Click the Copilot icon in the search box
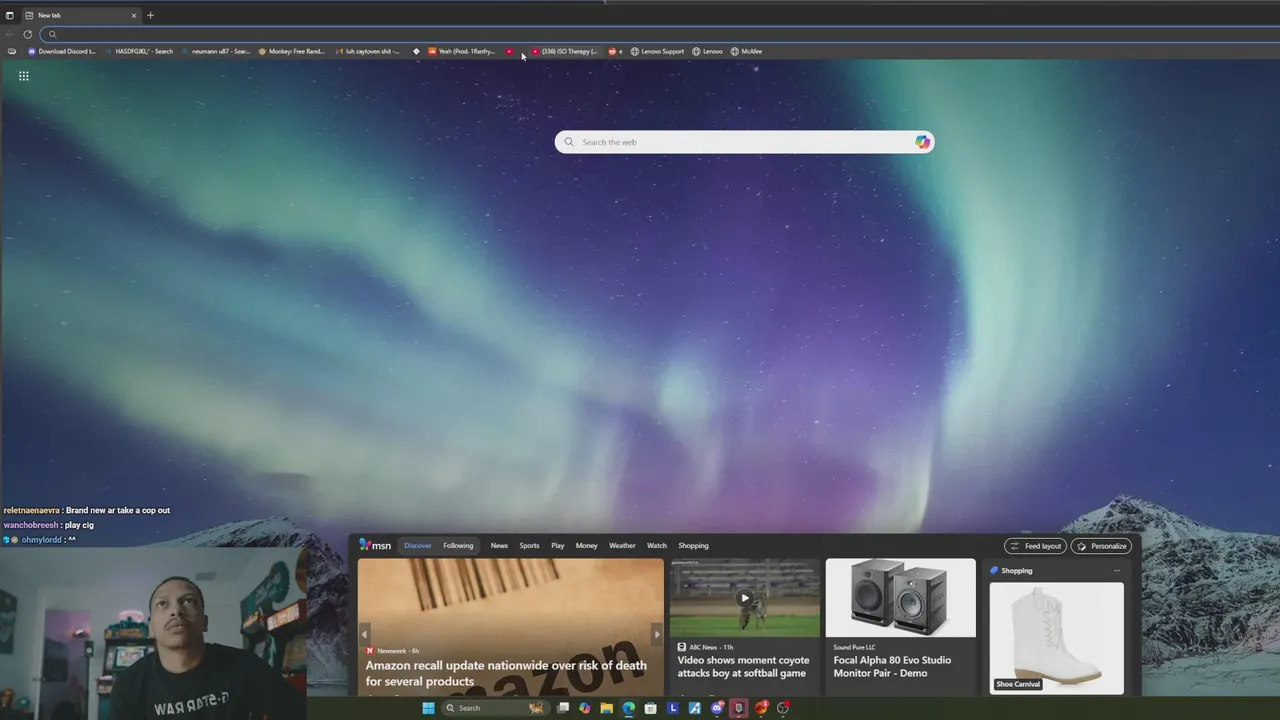Screen dimensions: 1280x720 point(922,142)
